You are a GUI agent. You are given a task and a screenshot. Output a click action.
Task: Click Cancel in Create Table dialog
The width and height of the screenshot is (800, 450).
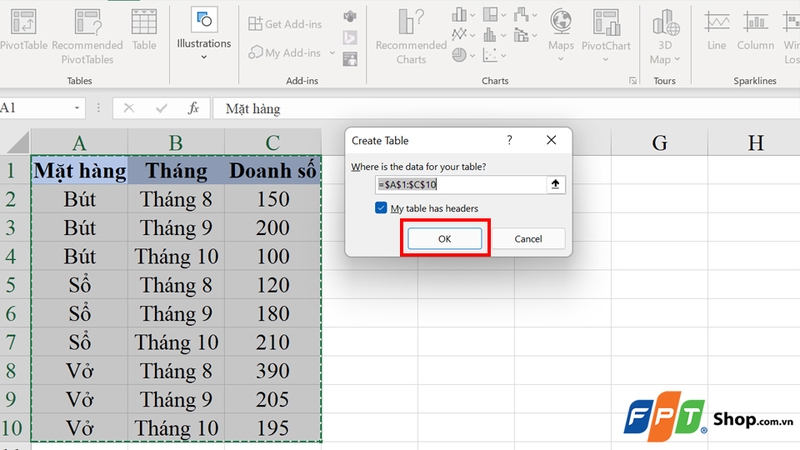tap(528, 239)
